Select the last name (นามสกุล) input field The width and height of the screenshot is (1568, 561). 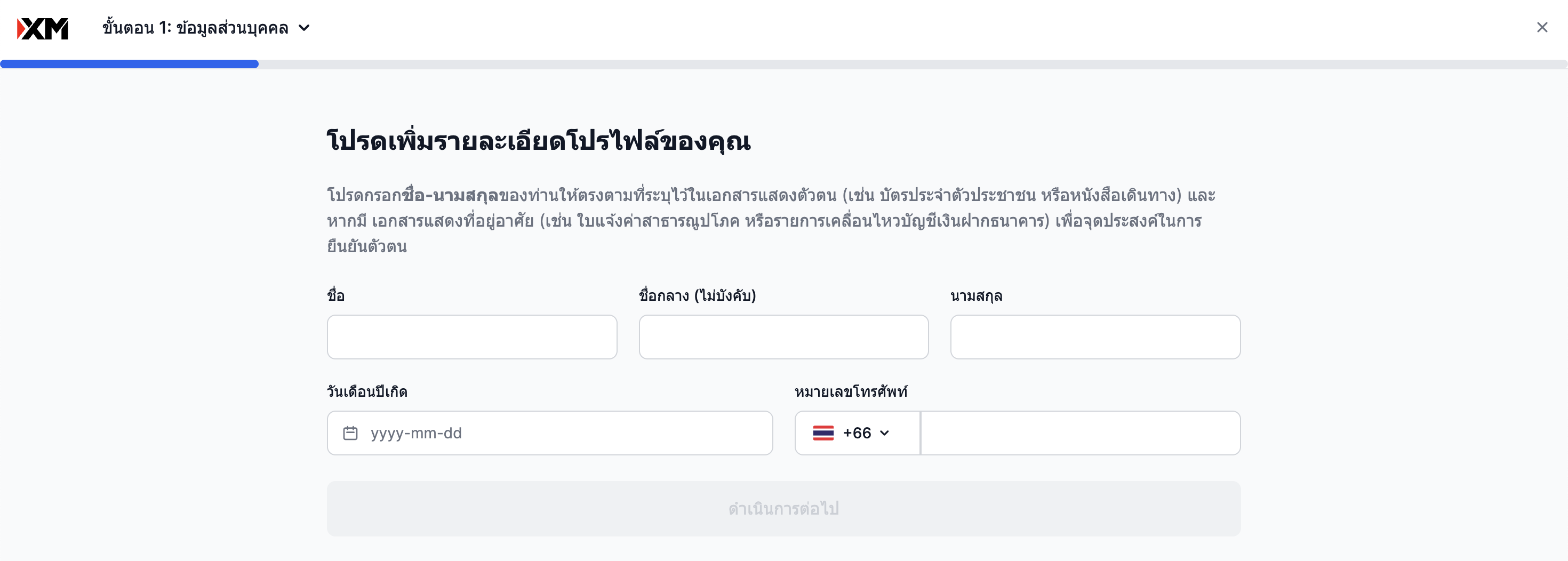1095,337
